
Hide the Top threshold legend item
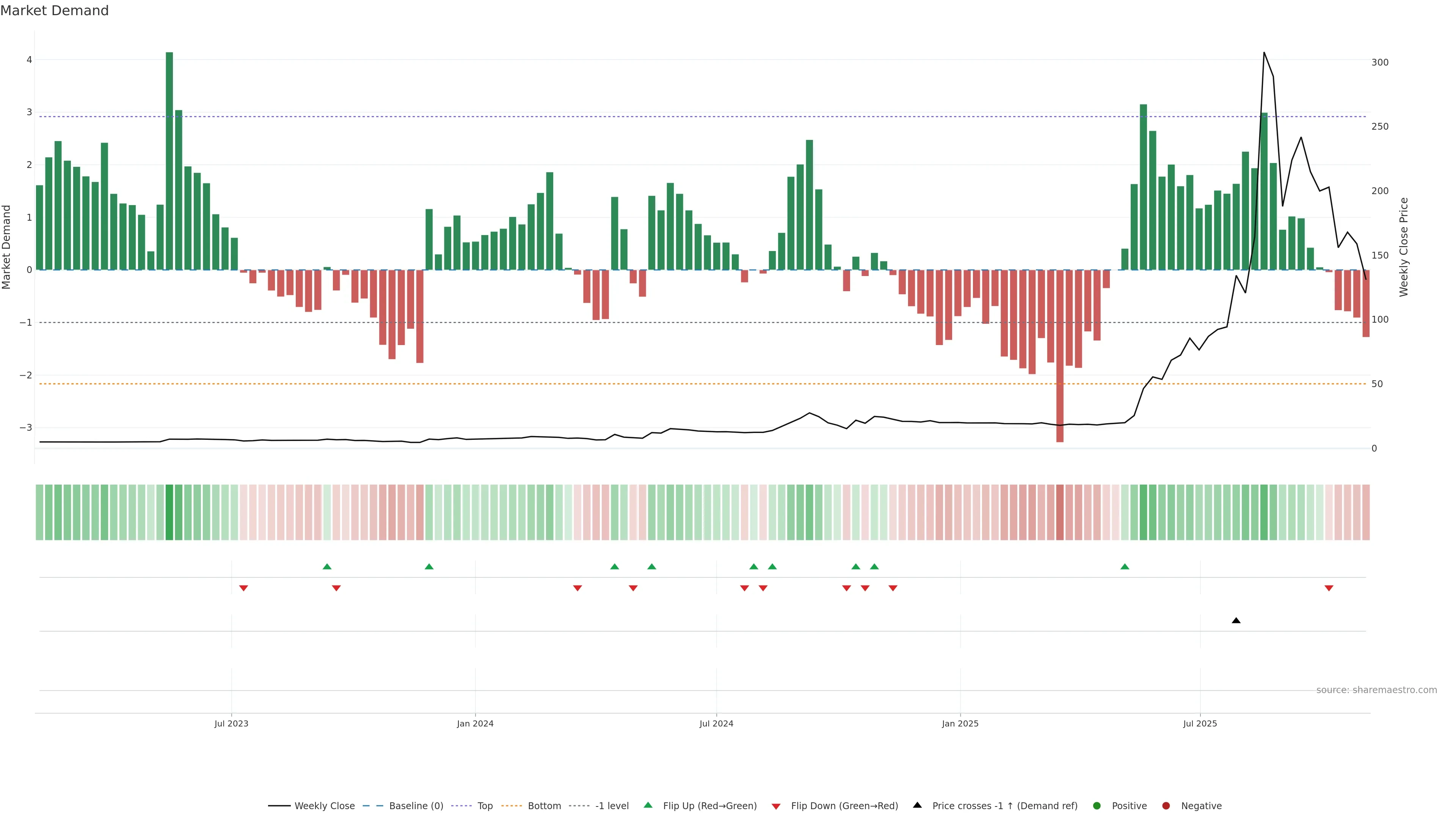485,805
